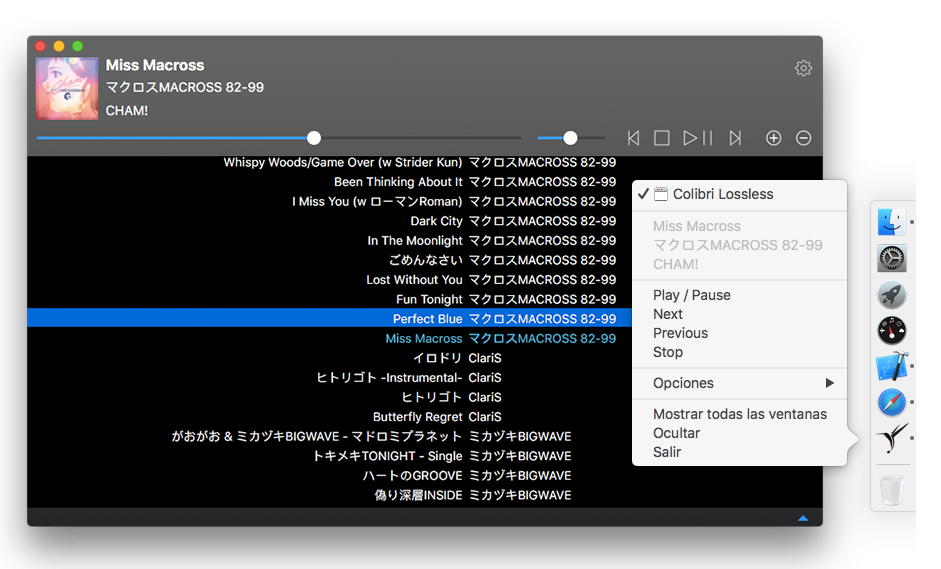
Task: Select Ocultar in the Dock menu
Action: (739, 433)
